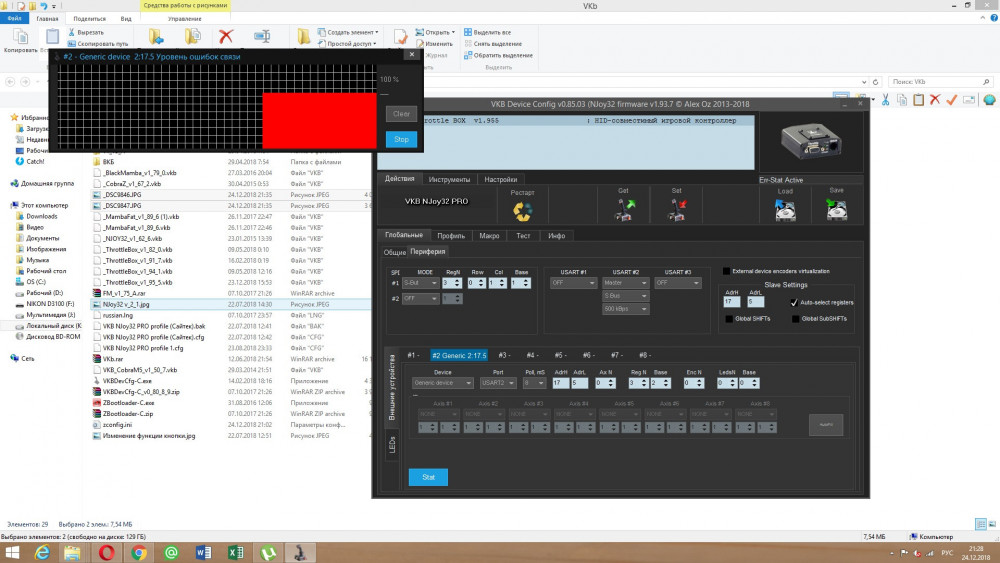
Task: Click the Get joystick icon
Action: click(x=624, y=209)
